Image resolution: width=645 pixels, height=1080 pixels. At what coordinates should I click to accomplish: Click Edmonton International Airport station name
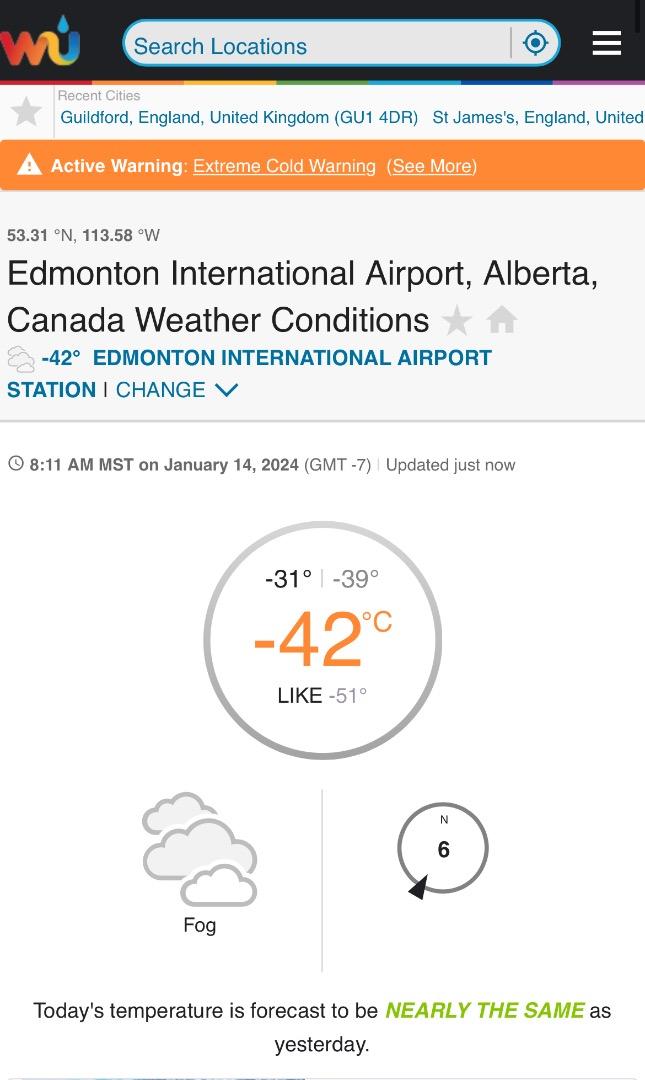tap(292, 358)
